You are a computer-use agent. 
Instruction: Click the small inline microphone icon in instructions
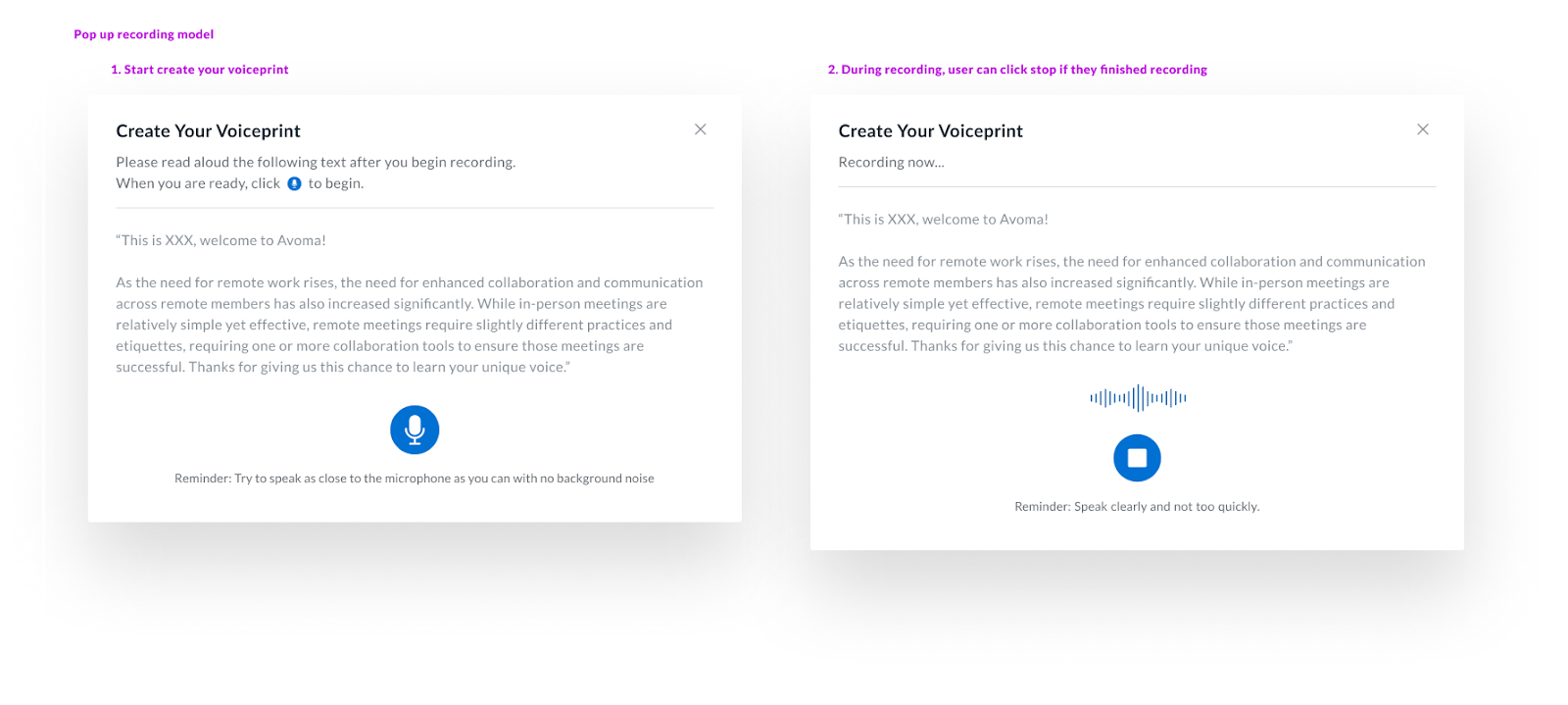[294, 183]
